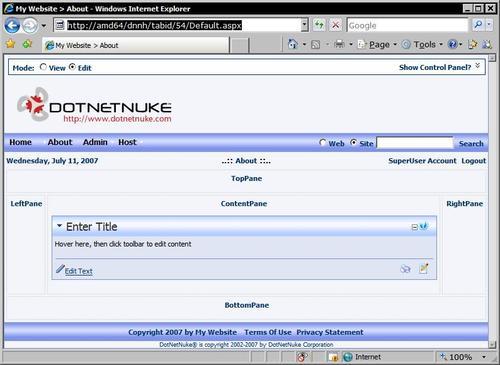Viewport: 500px width, 365px height.
Task: Click the RSS Feeds icon
Action: tap(315, 44)
